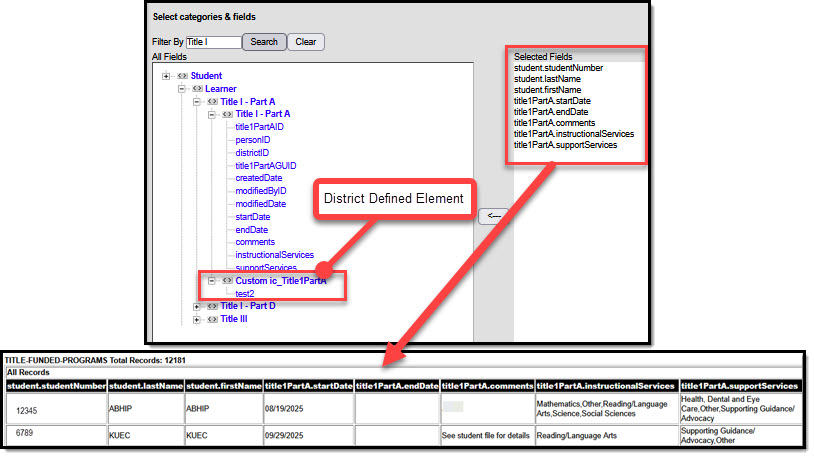814x457 pixels.
Task: Click the student.lastName column header
Action: pos(146,386)
